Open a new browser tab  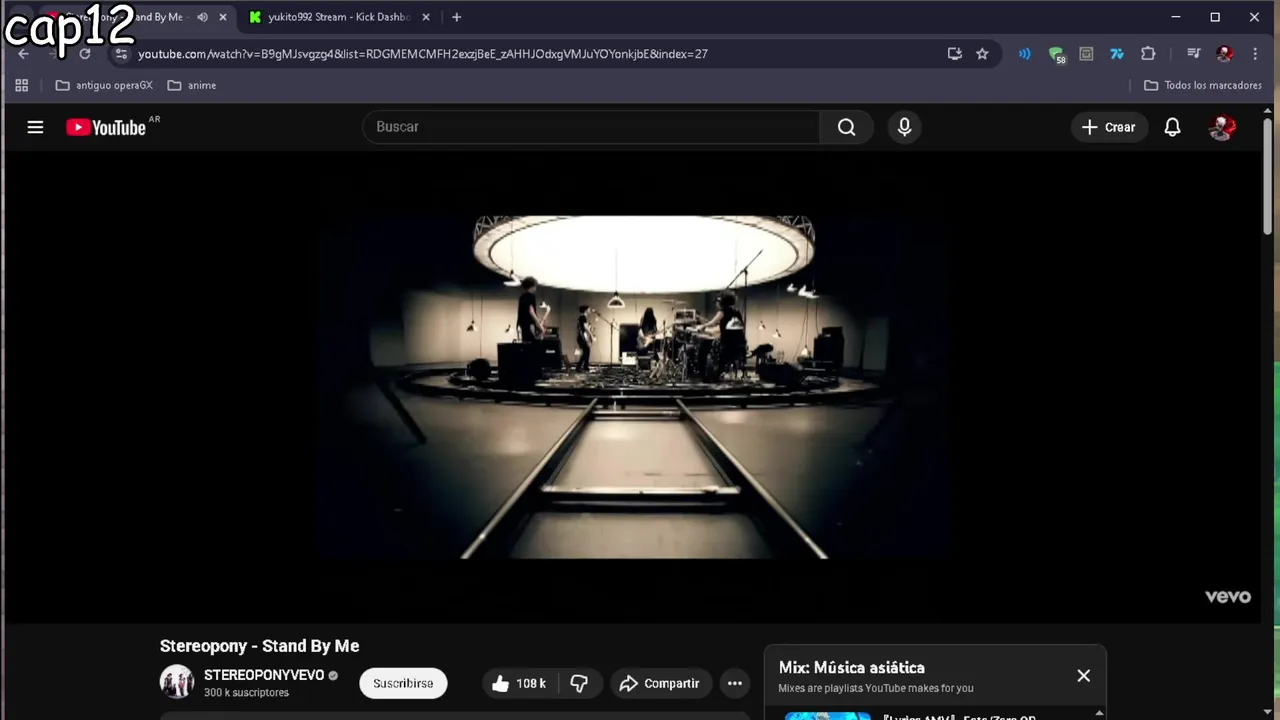pyautogui.click(x=456, y=17)
